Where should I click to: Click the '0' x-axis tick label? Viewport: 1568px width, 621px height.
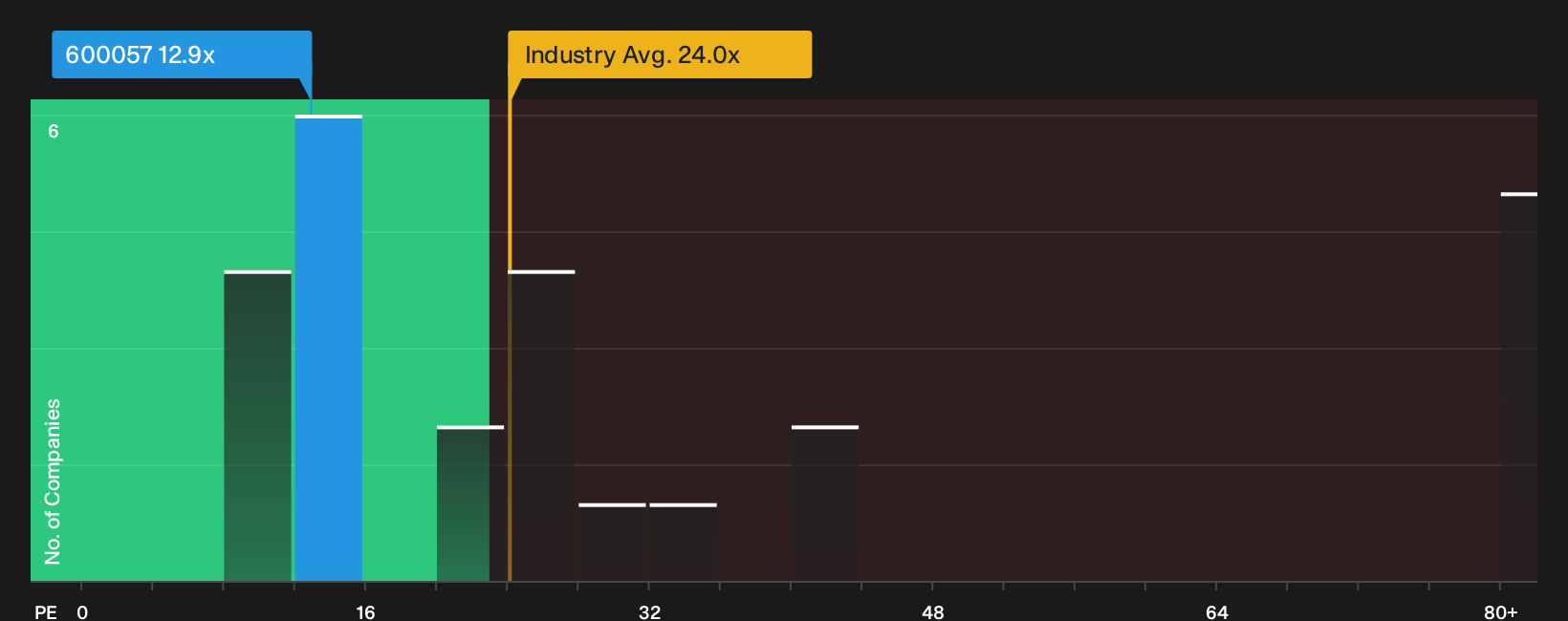pos(82,611)
